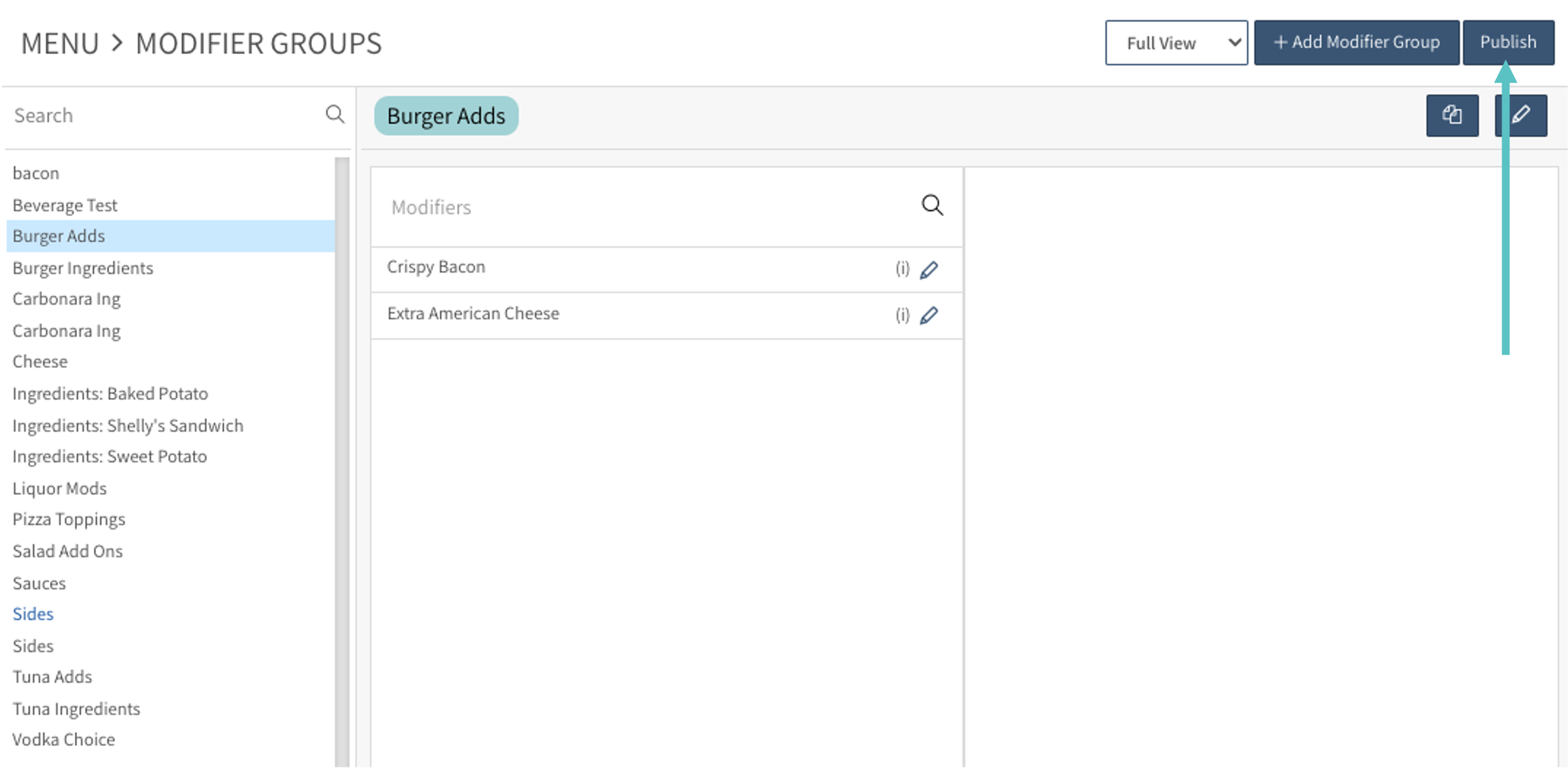
Task: Edit Extra American Cheese pencil icon
Action: click(x=929, y=315)
